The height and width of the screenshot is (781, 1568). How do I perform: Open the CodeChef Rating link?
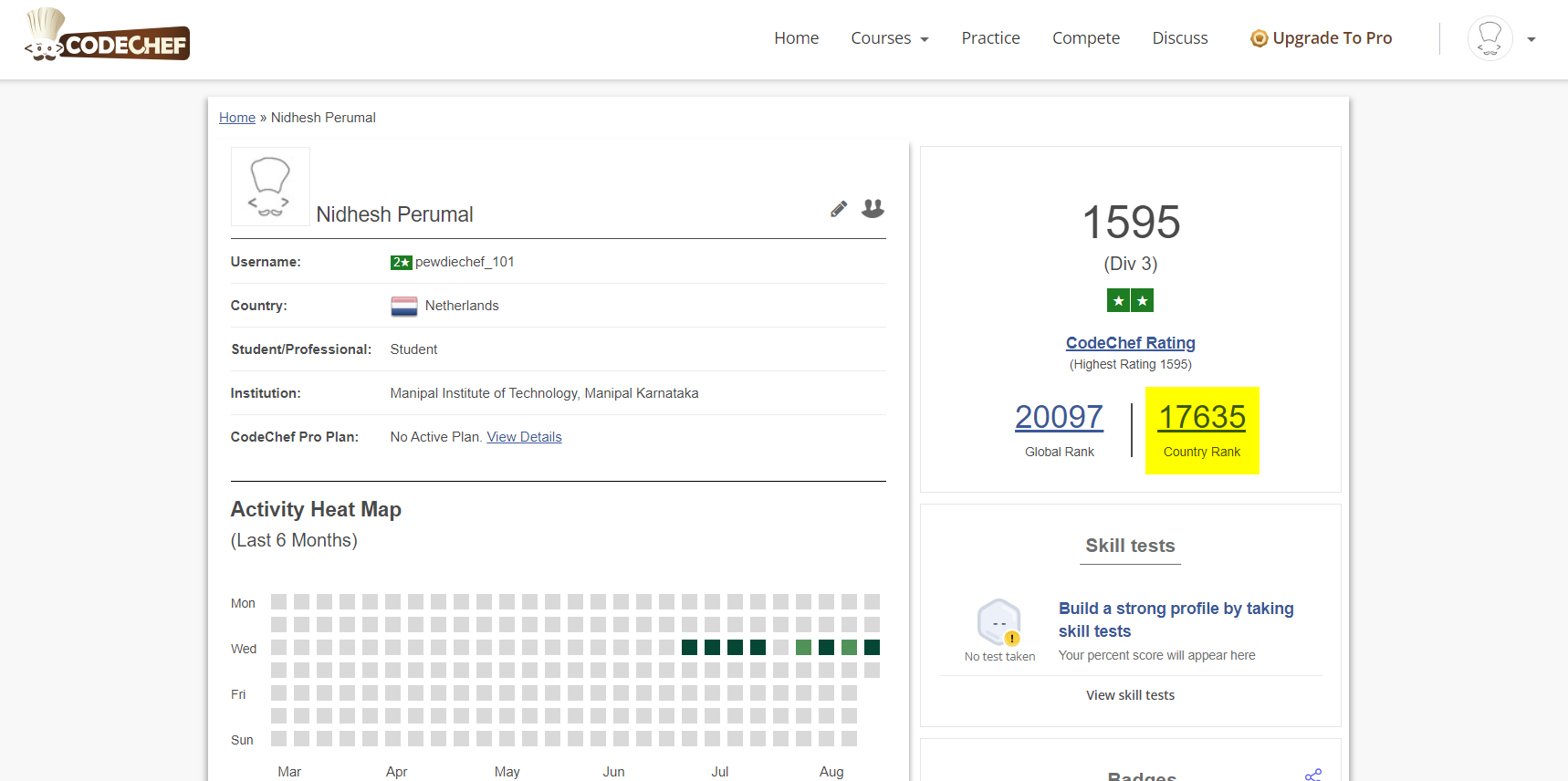1130,343
